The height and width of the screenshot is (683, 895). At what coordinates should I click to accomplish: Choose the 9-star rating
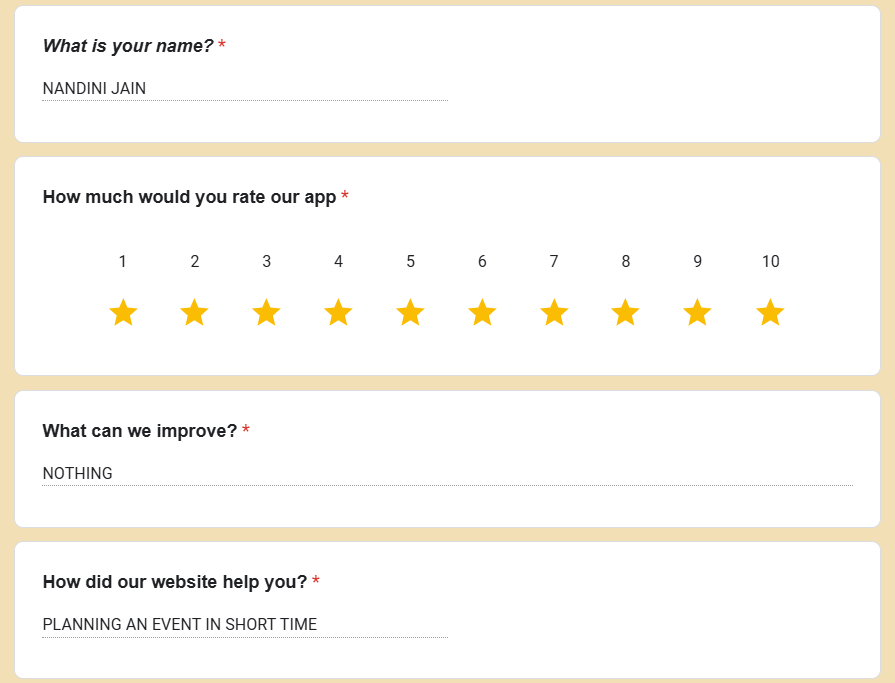point(698,313)
